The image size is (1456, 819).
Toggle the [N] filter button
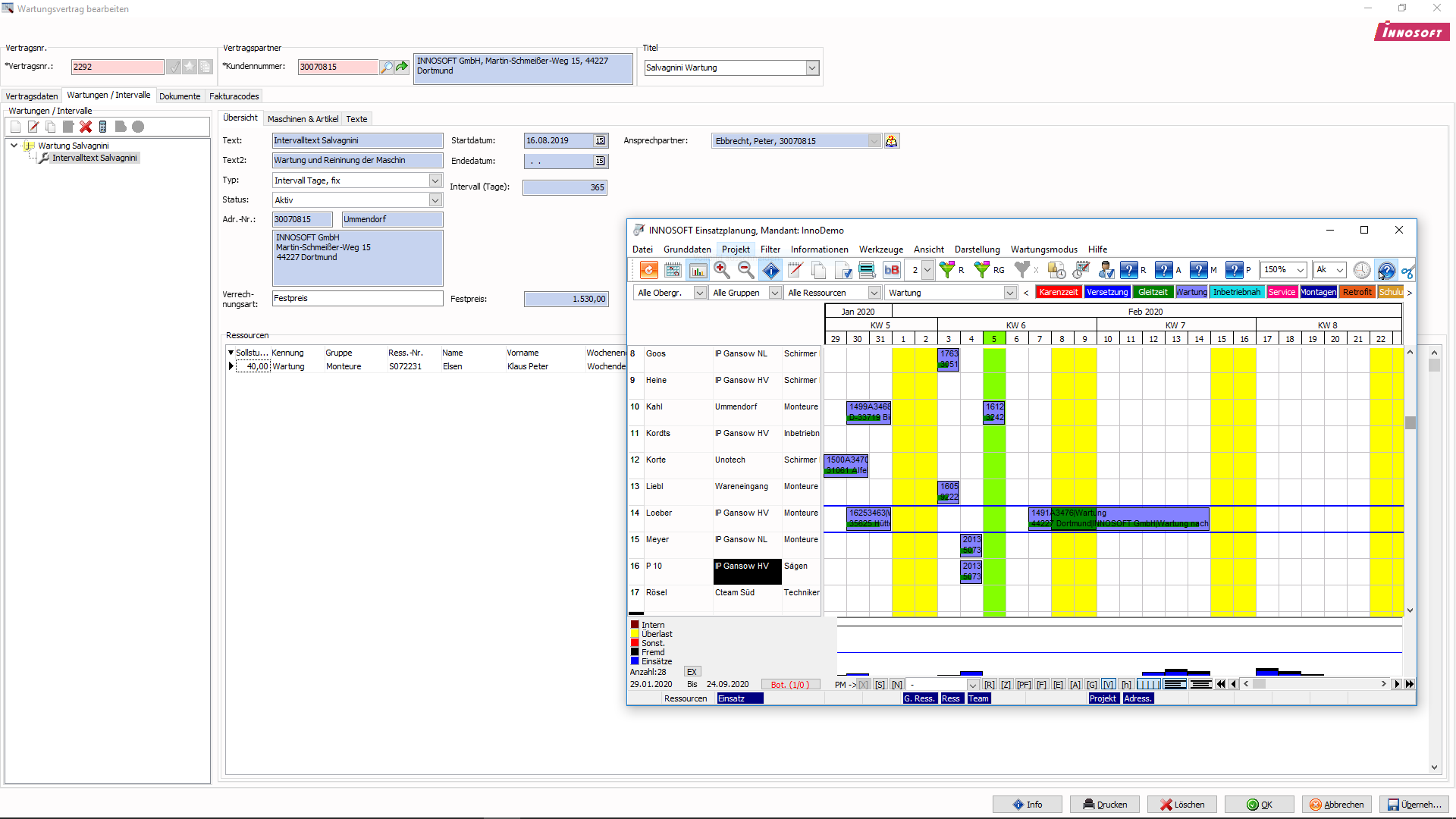897,685
